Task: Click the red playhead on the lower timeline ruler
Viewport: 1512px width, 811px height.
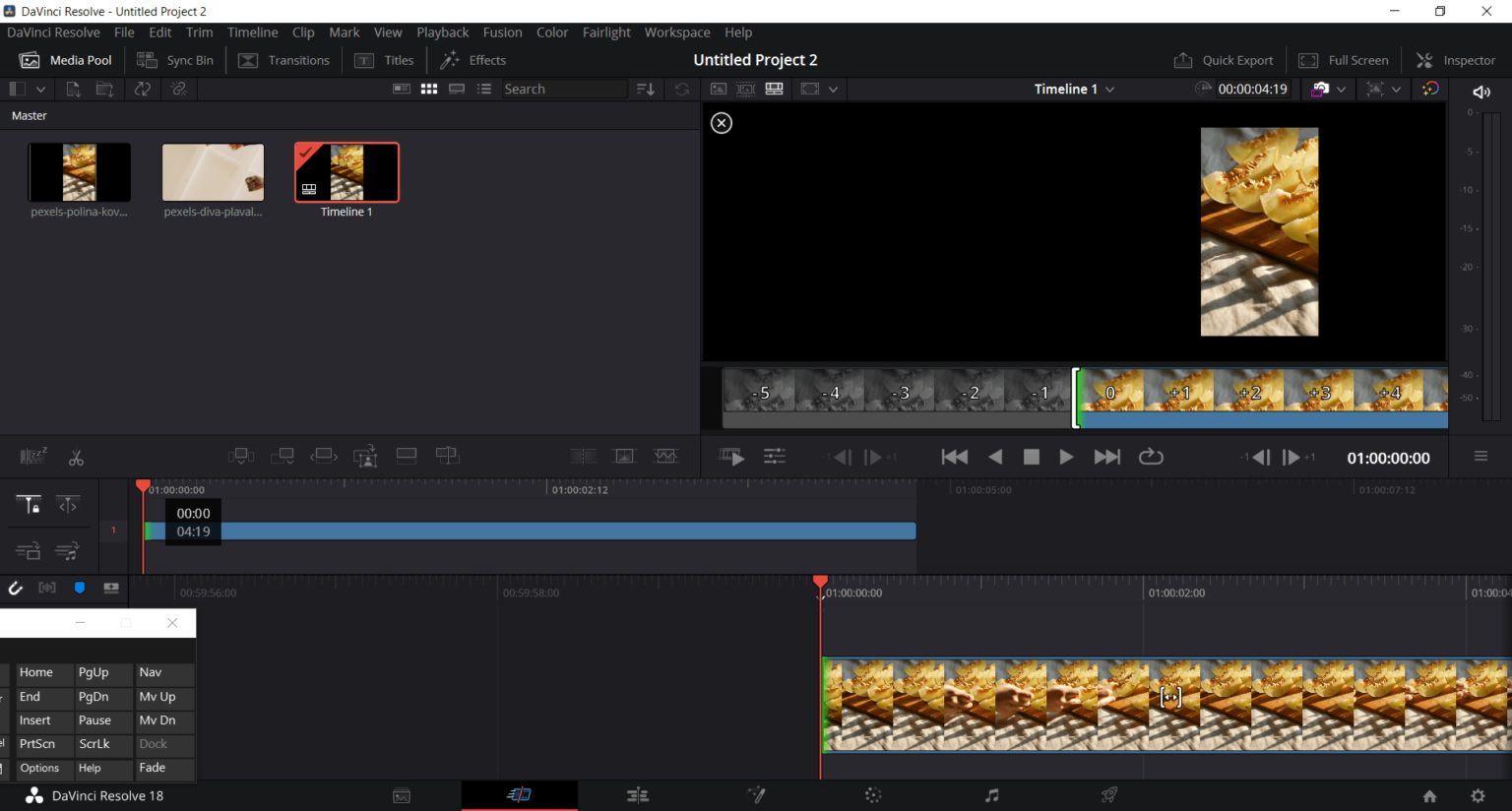Action: 821,583
